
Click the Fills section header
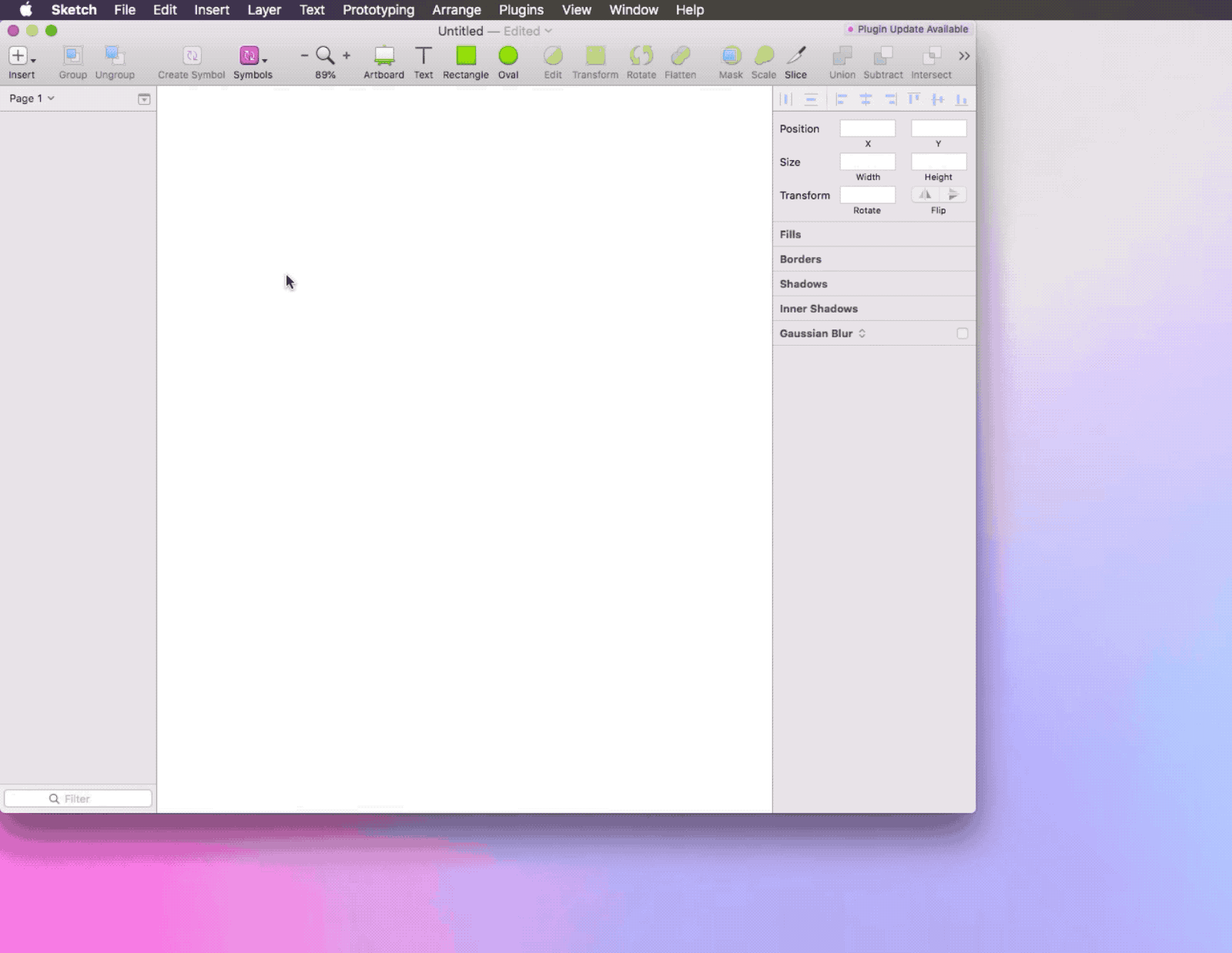click(790, 234)
